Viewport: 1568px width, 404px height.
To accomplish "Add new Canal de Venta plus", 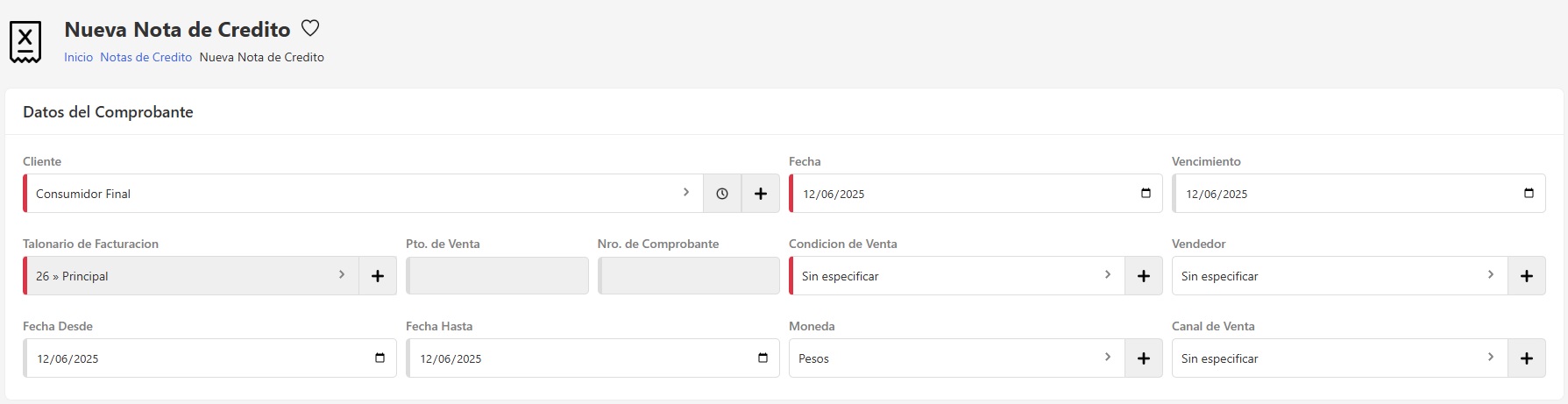I will [1527, 358].
